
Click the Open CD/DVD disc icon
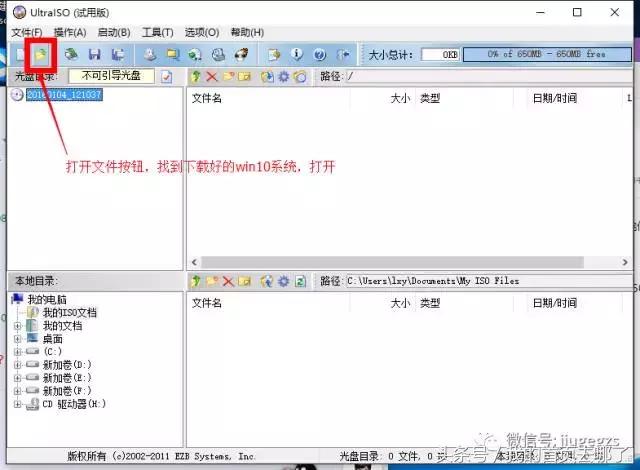tap(72, 54)
